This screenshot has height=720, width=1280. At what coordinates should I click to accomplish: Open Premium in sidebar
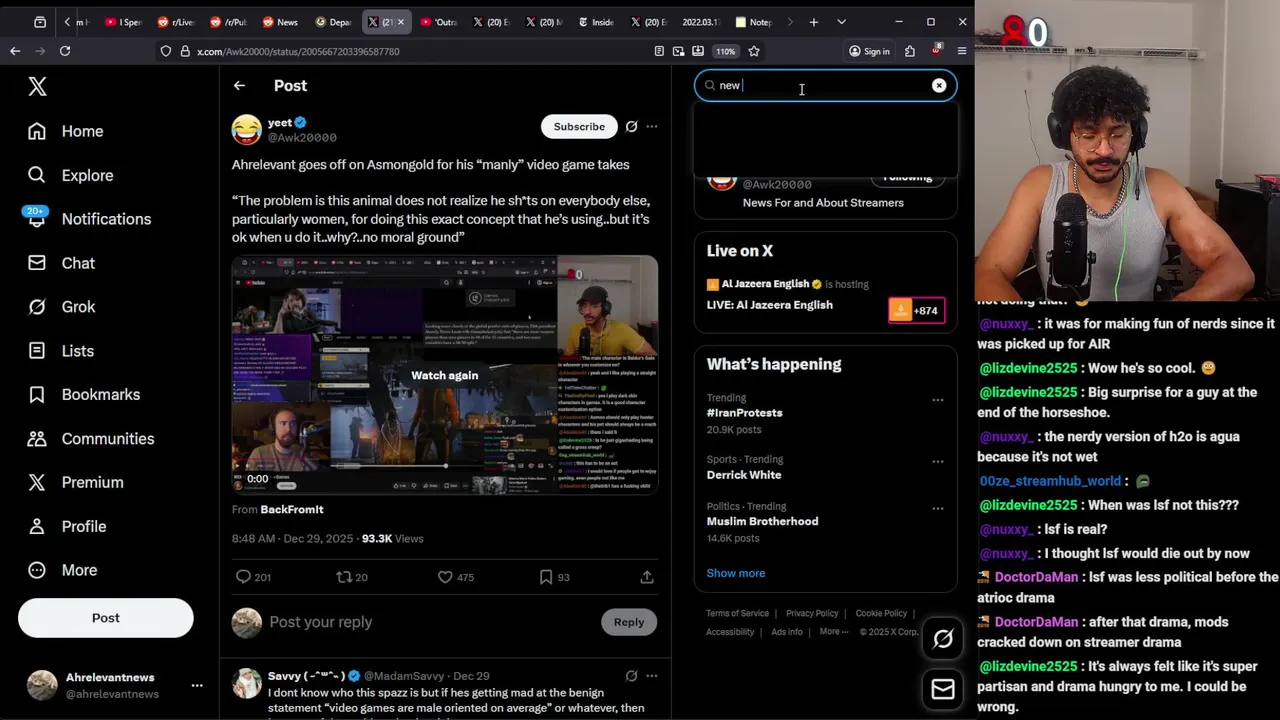click(x=76, y=482)
